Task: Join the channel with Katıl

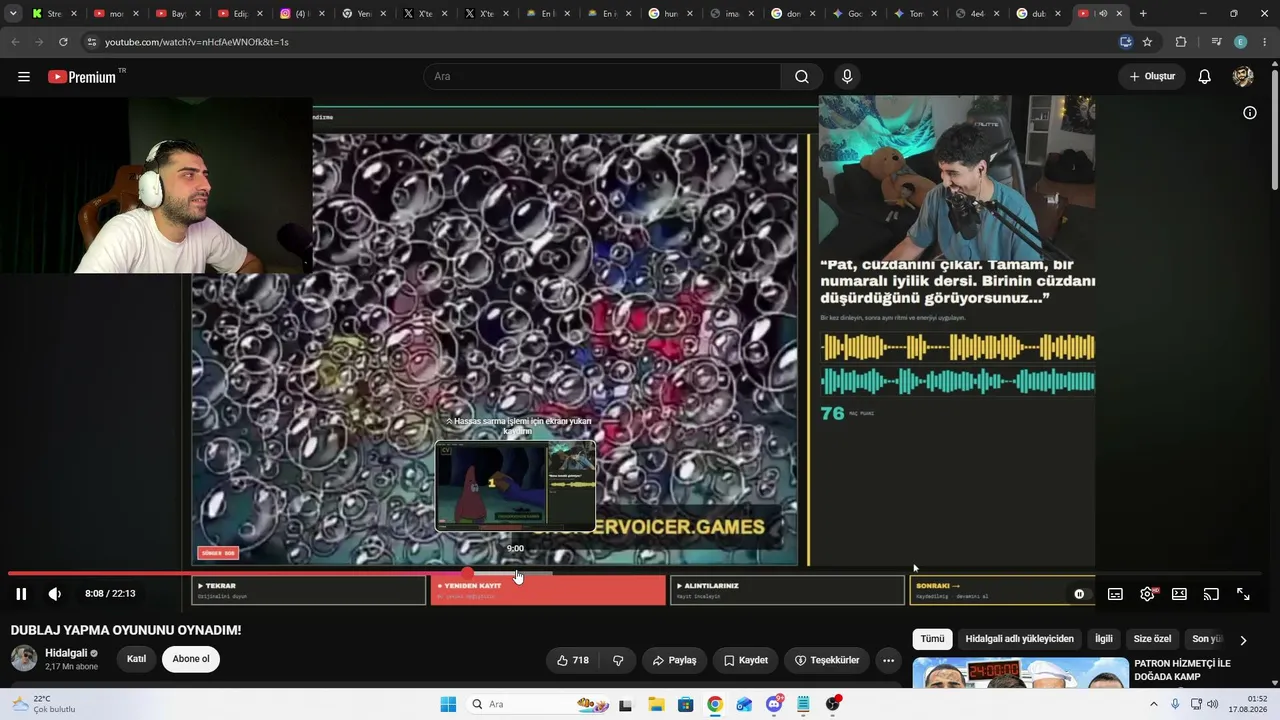Action: coord(136,659)
